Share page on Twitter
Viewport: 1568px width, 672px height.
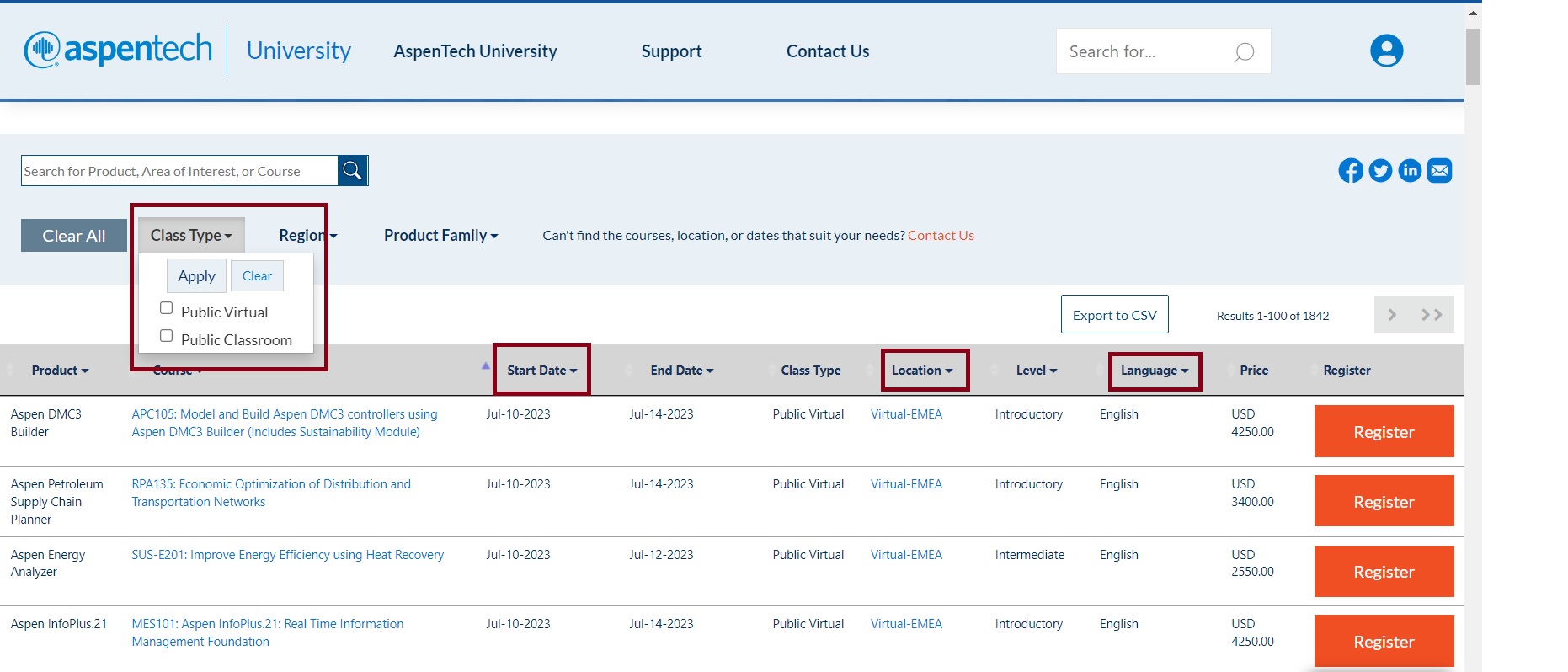coord(1380,171)
